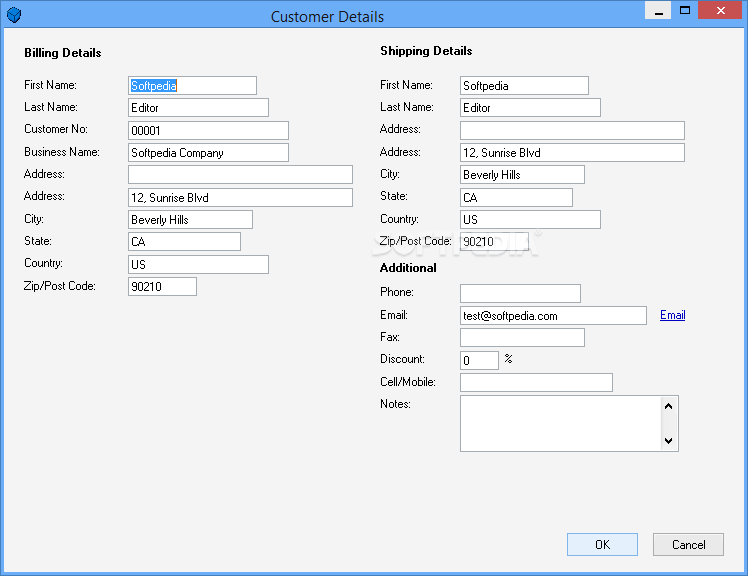
Task: Click inside the Notes text area
Action: (561, 423)
